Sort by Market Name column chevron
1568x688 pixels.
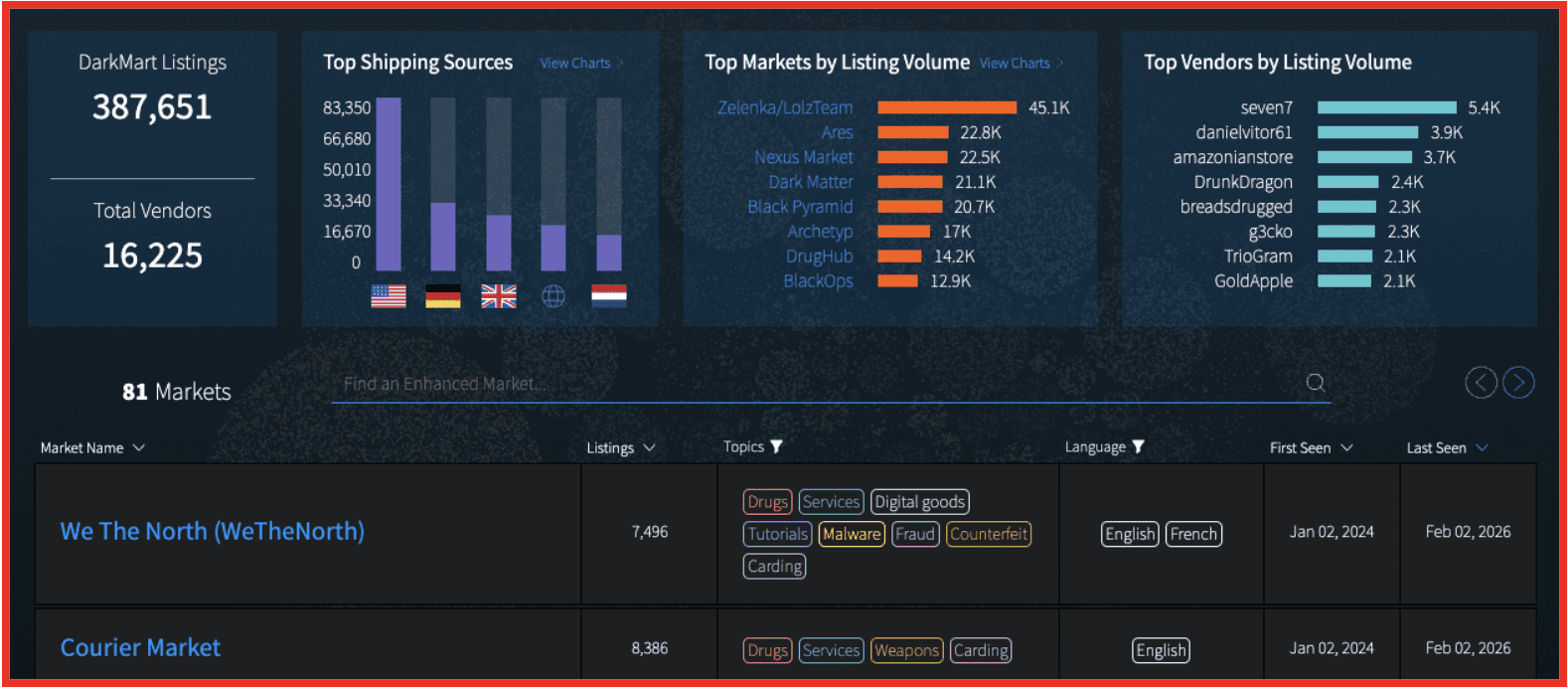coord(139,448)
